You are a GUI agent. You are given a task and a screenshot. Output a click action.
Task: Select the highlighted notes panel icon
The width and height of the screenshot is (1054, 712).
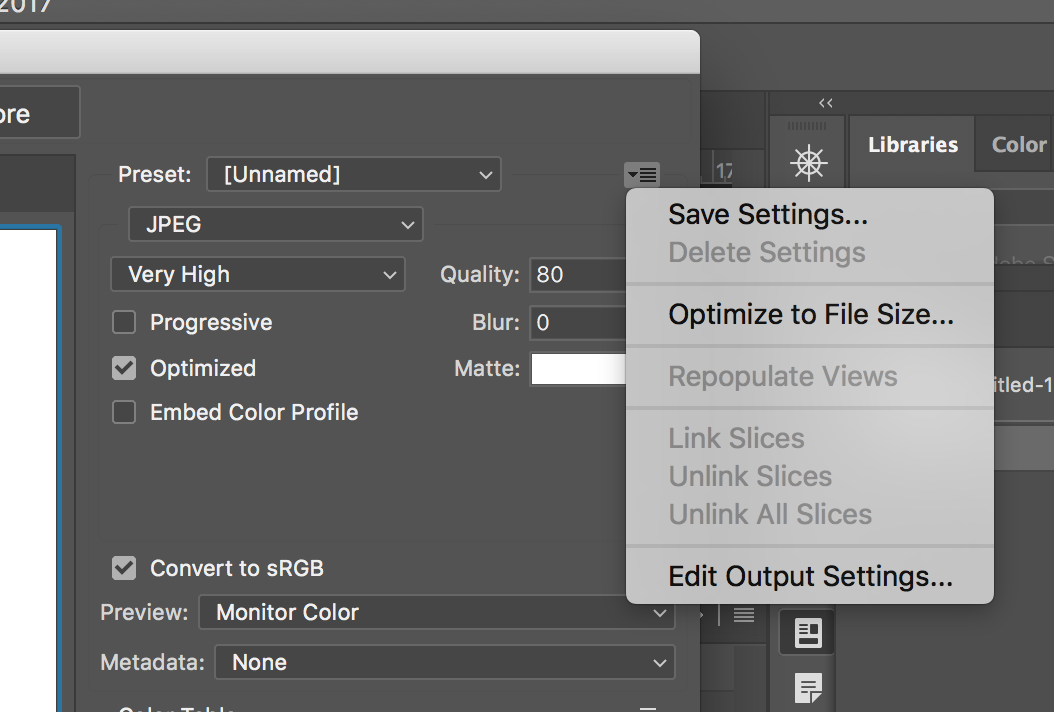point(807,631)
